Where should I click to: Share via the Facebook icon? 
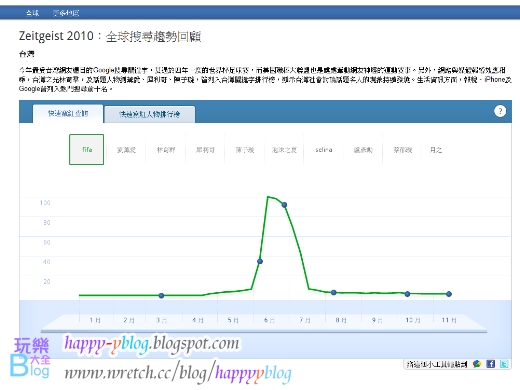tap(490, 364)
